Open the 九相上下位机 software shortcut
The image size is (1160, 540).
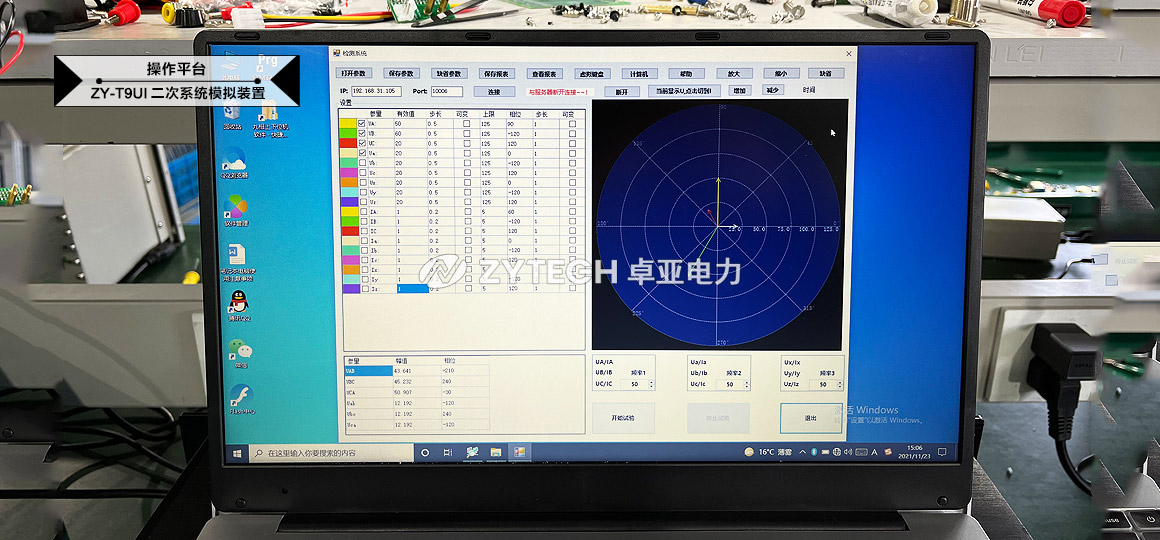tap(270, 118)
